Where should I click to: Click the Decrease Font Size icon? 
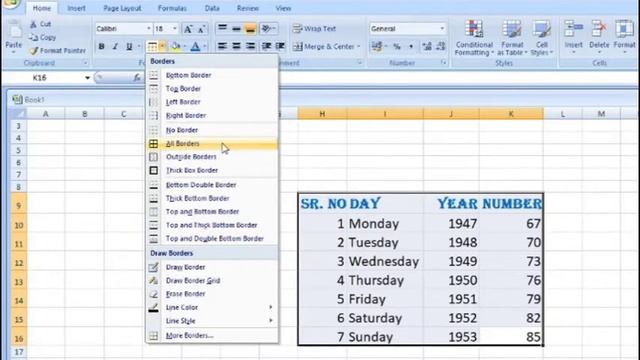(x=201, y=29)
